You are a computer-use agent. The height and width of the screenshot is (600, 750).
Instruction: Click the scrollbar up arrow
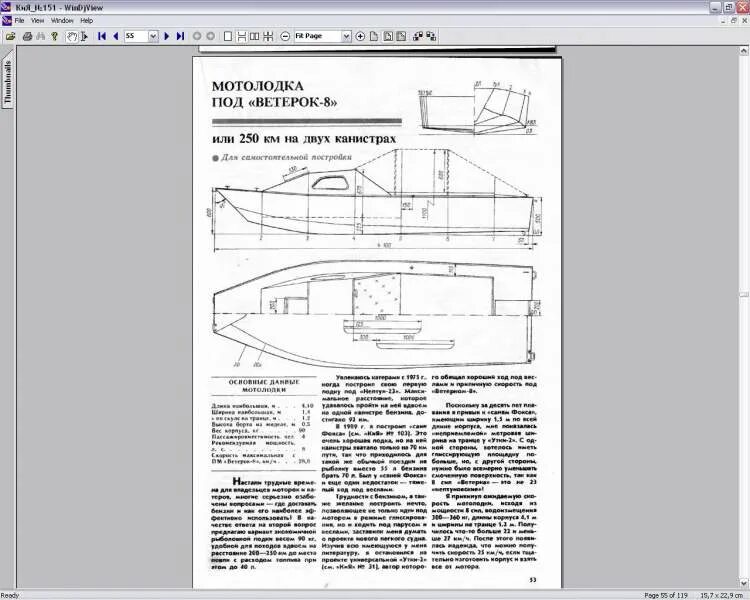[x=744, y=51]
